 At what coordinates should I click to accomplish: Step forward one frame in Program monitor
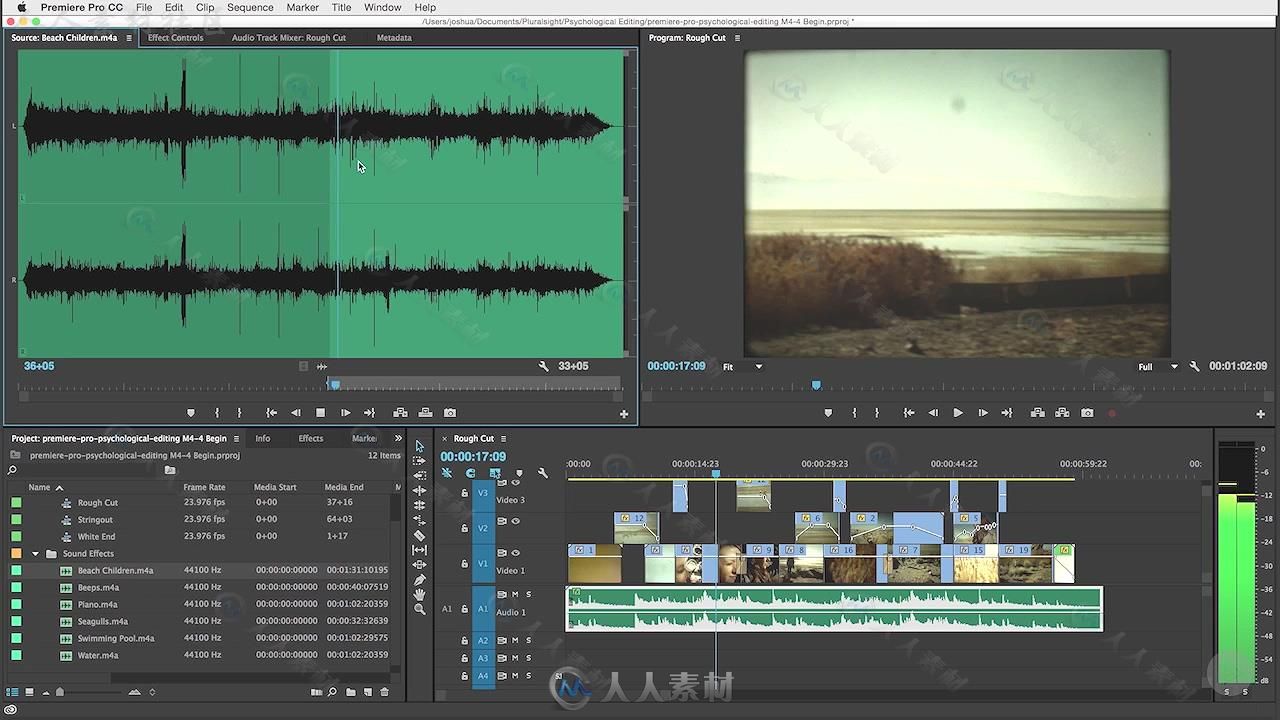[983, 413]
